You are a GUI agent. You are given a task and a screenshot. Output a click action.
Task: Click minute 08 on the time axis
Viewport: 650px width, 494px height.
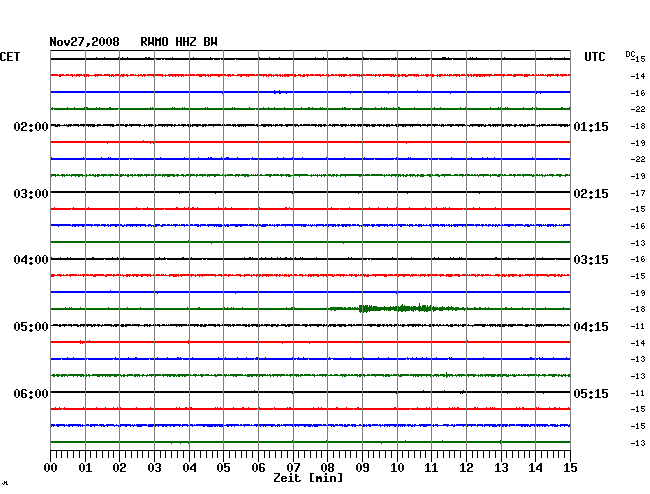tap(327, 467)
